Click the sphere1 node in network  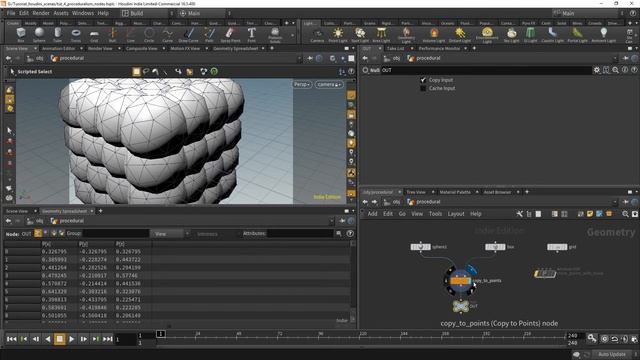[420, 247]
